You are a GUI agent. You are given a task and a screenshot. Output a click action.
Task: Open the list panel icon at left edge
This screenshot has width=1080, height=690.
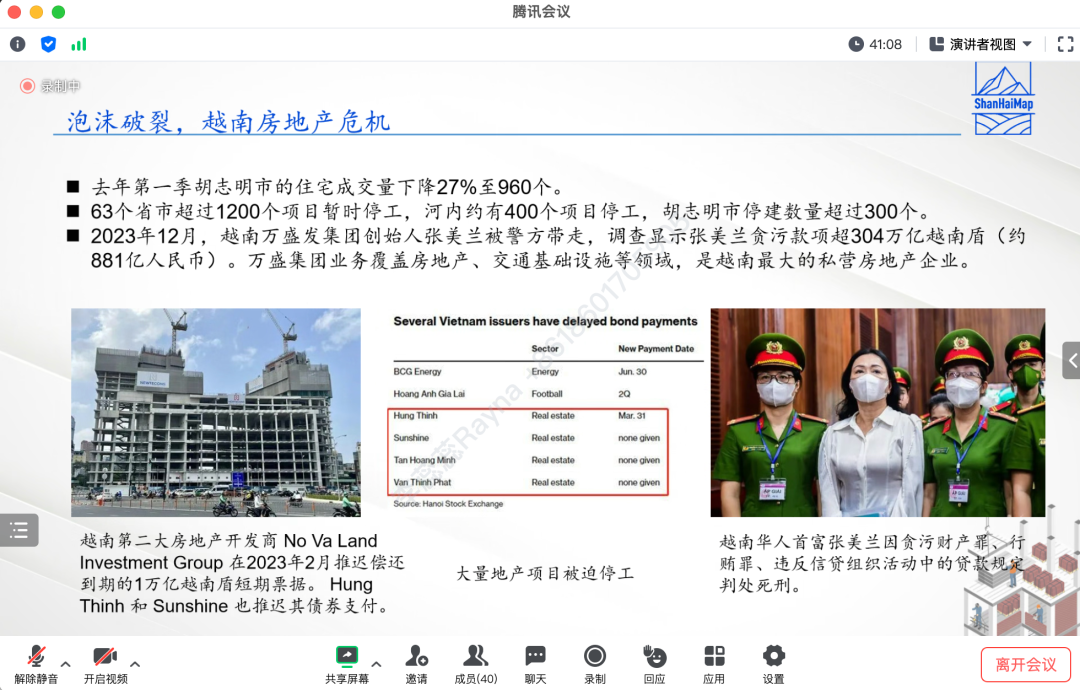click(19, 530)
